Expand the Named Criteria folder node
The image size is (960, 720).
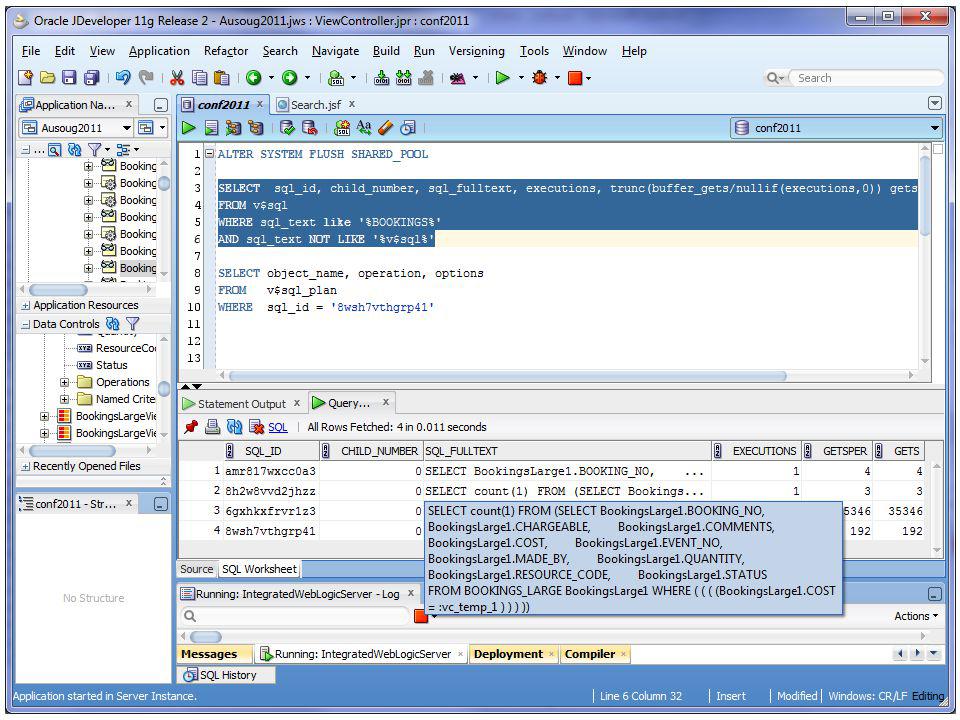pyautogui.click(x=64, y=399)
